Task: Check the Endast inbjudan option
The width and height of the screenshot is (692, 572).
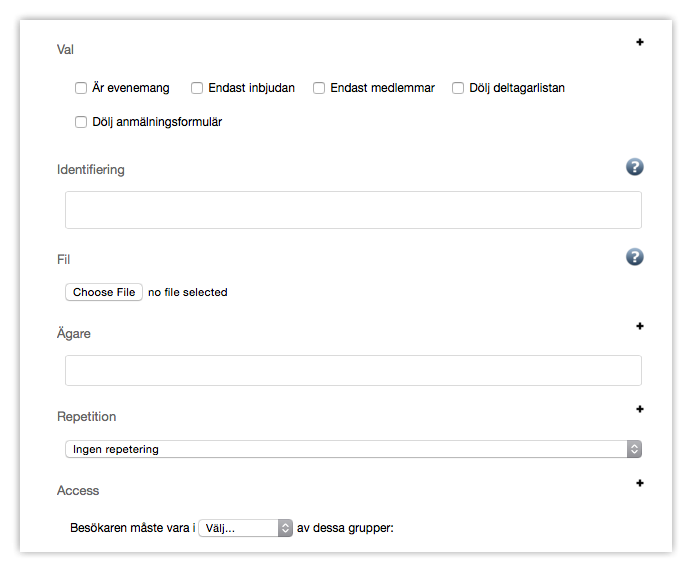Action: [x=197, y=88]
